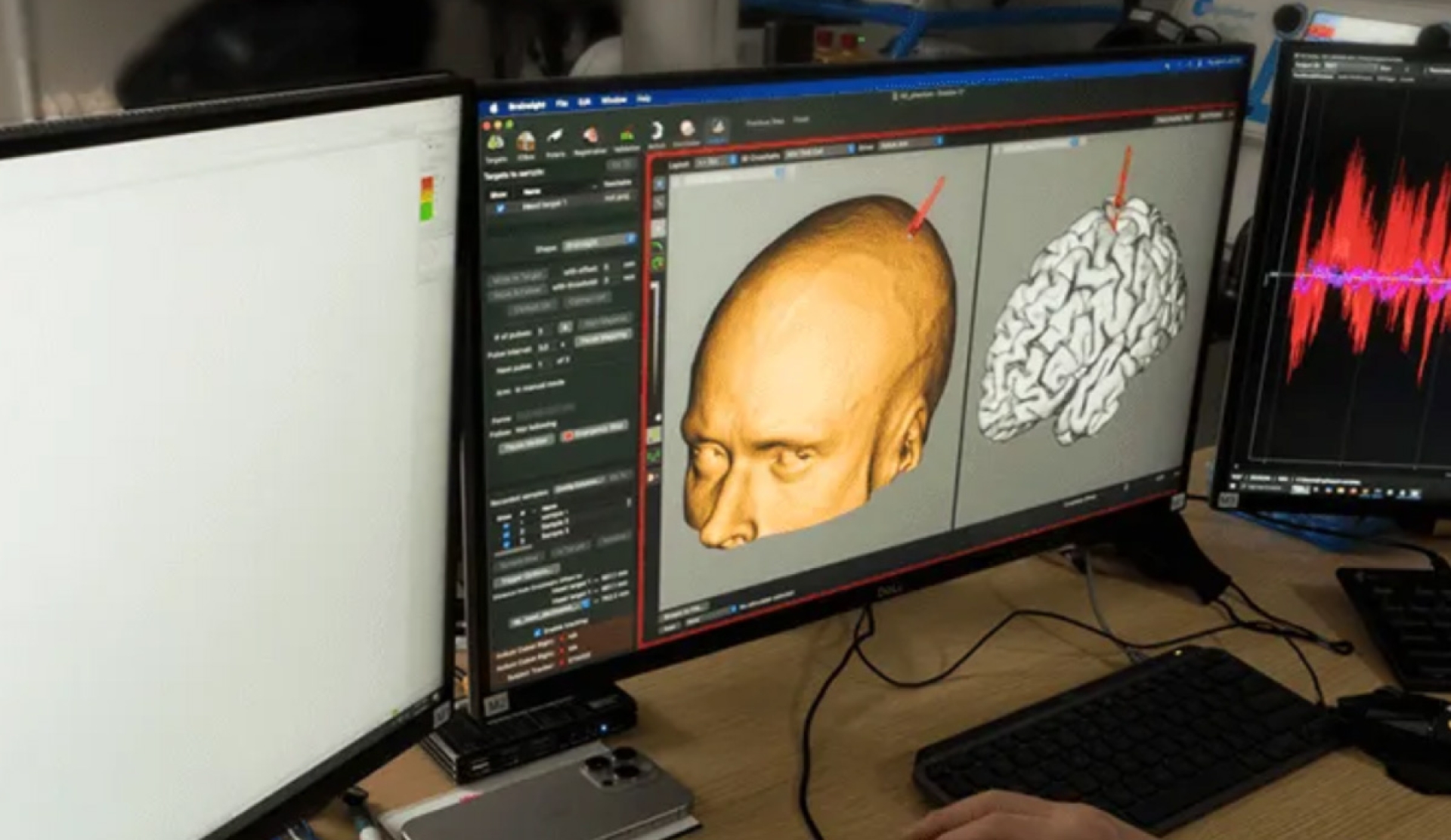This screenshot has height=840, width=1451.
Task: Open the crosshairs source dropdown
Action: (820, 151)
